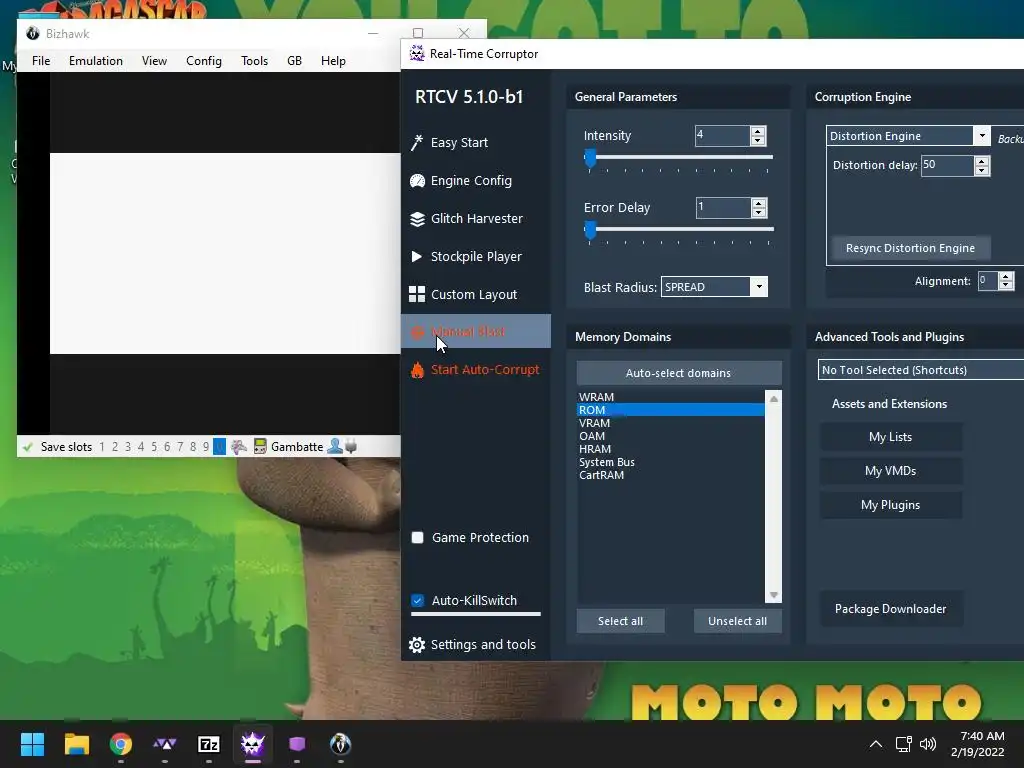1024x768 pixels.
Task: Open Distortion Engine dropdown
Action: click(x=982, y=135)
